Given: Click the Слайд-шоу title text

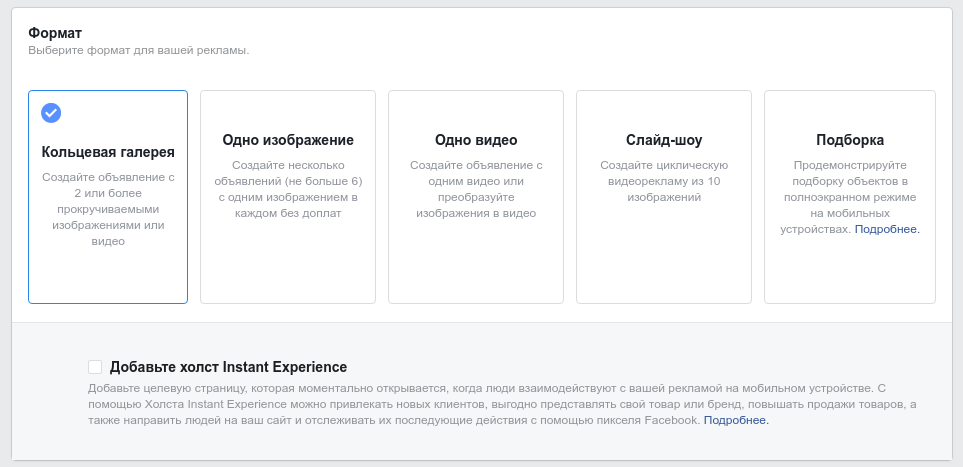Looking at the screenshot, I should pyautogui.click(x=664, y=140).
